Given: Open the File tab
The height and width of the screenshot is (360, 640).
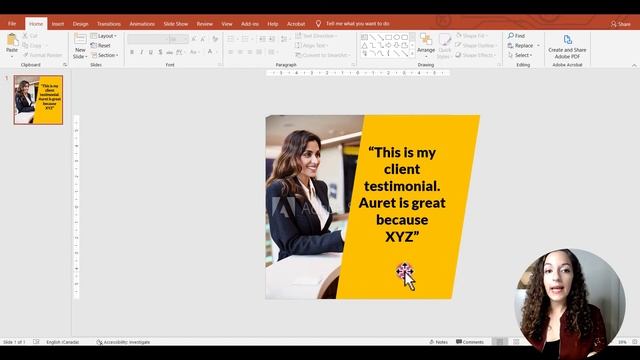Looking at the screenshot, I should point(12,24).
